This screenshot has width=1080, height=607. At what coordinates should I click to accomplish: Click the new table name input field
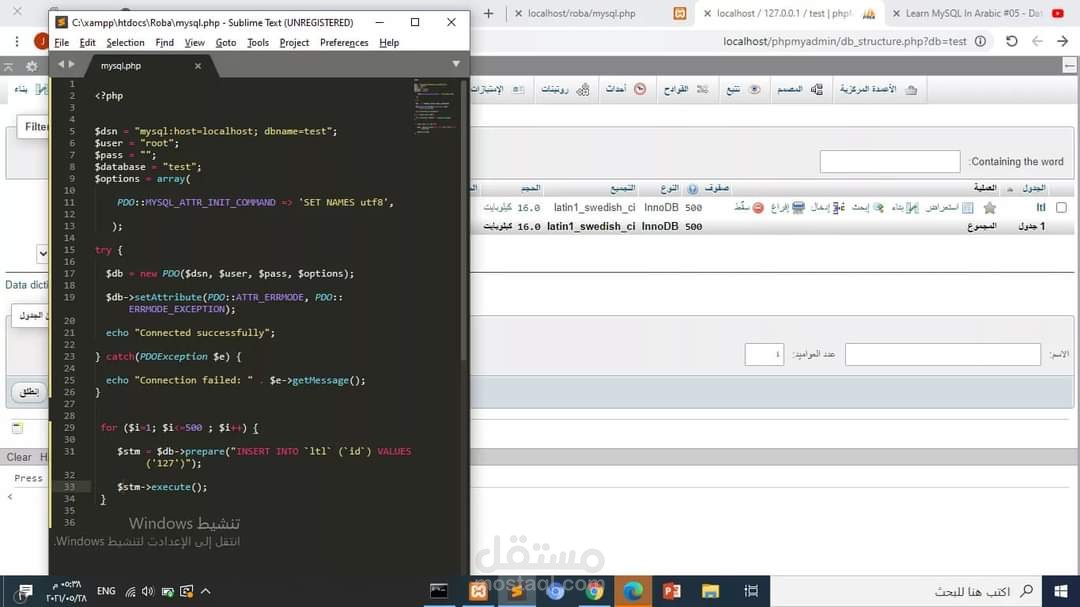tap(942, 354)
